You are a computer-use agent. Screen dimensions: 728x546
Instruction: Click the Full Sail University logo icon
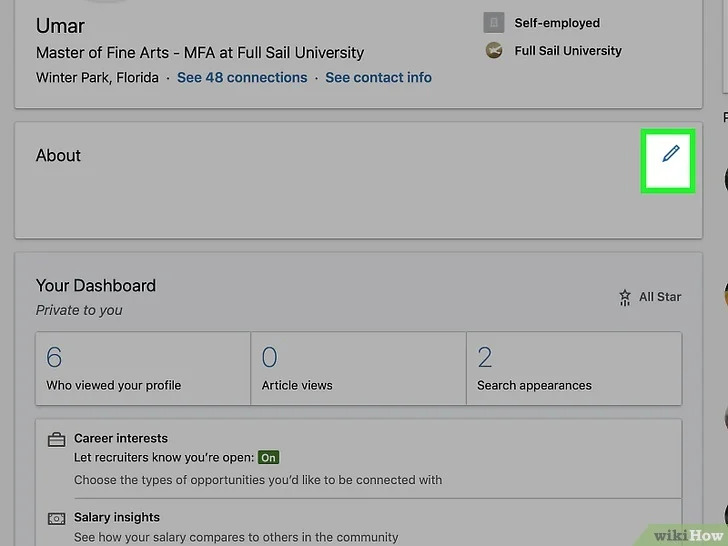[x=493, y=51]
